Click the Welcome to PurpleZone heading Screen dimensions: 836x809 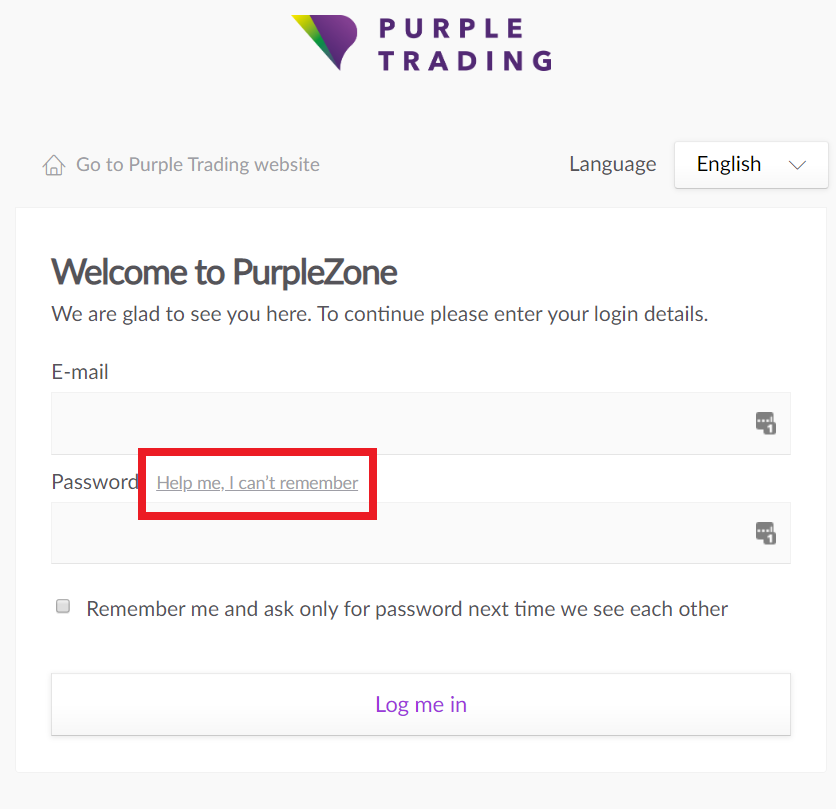[x=224, y=273]
